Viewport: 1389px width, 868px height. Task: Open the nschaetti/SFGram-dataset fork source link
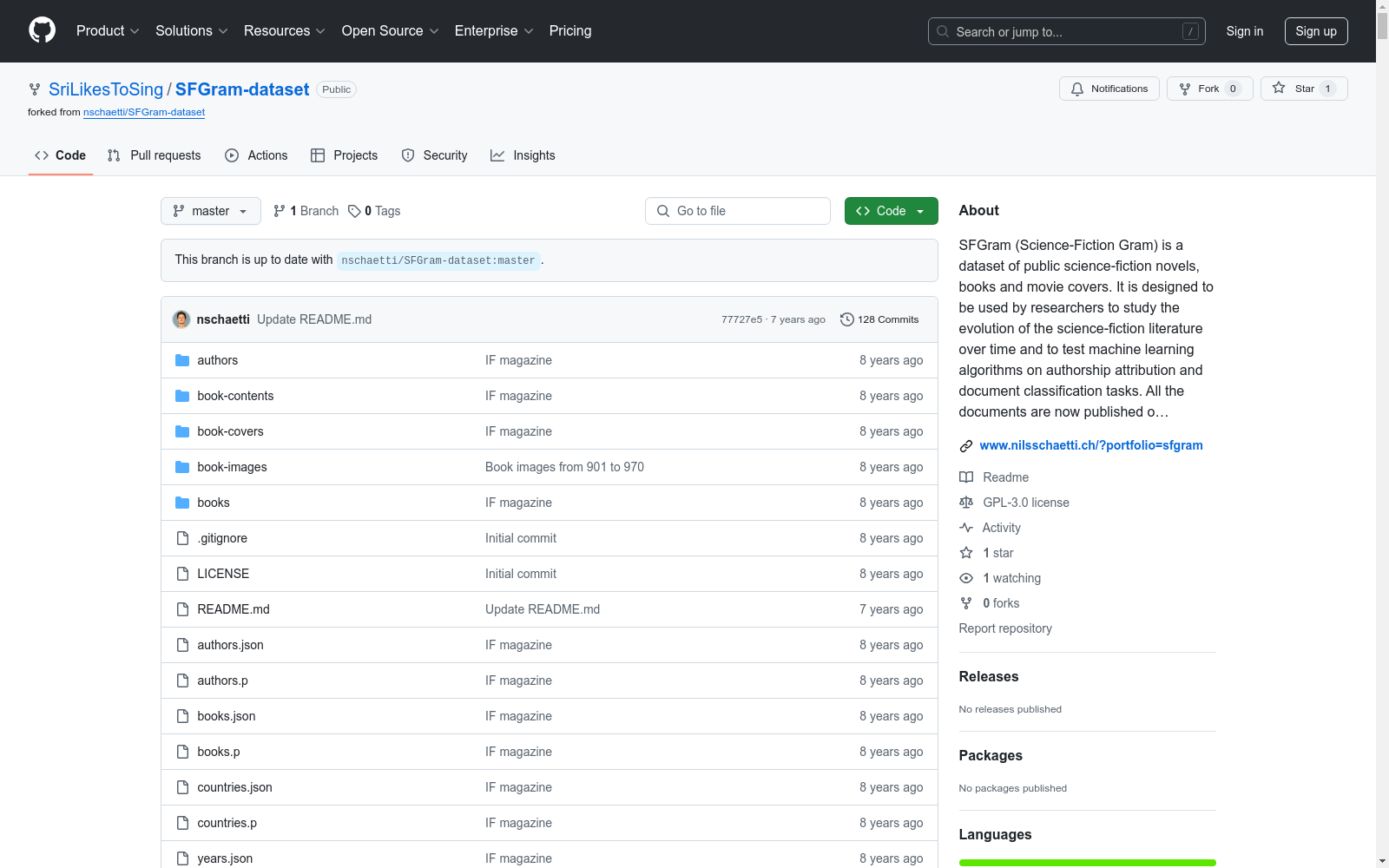[x=144, y=112]
